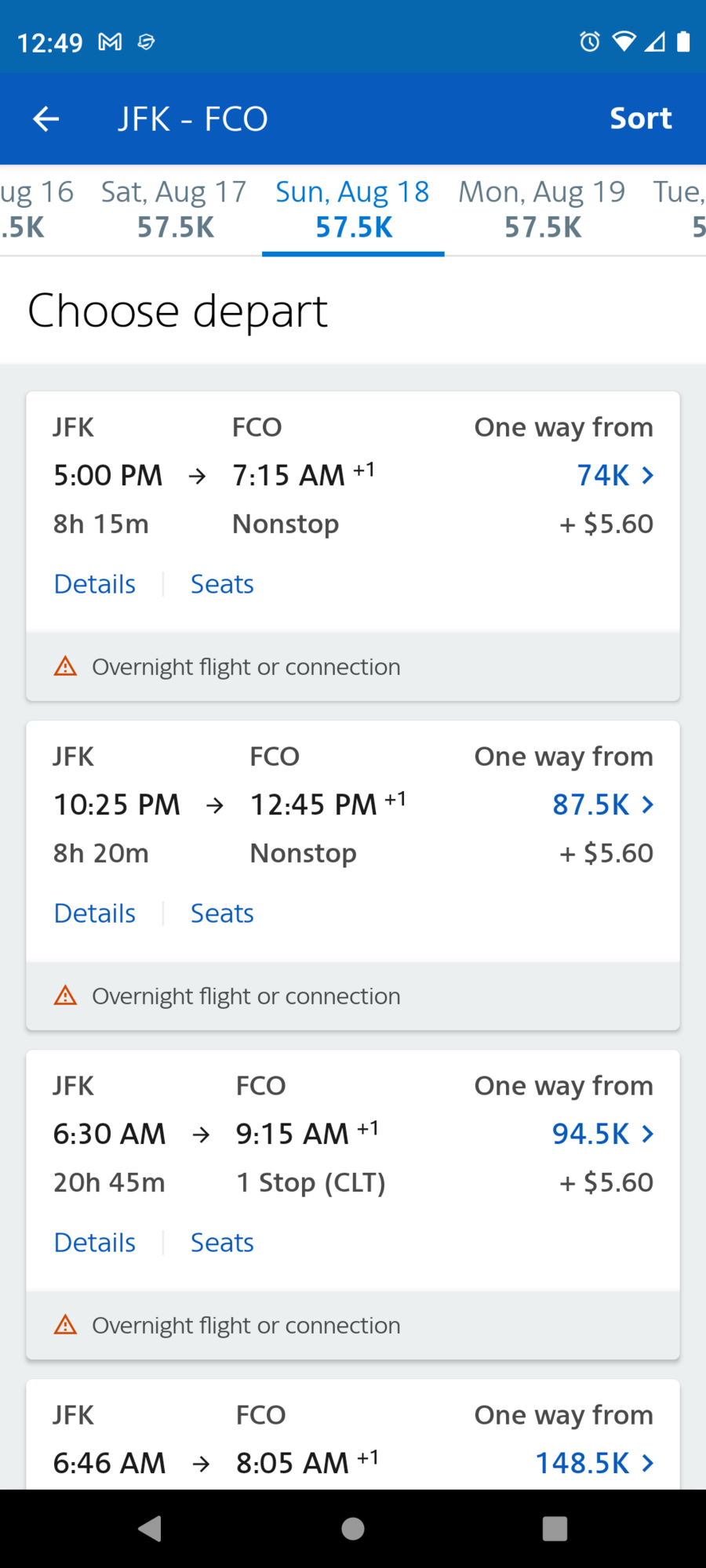Expand the 87.5K fare chevron
The height and width of the screenshot is (1568, 706).
pyautogui.click(x=648, y=804)
